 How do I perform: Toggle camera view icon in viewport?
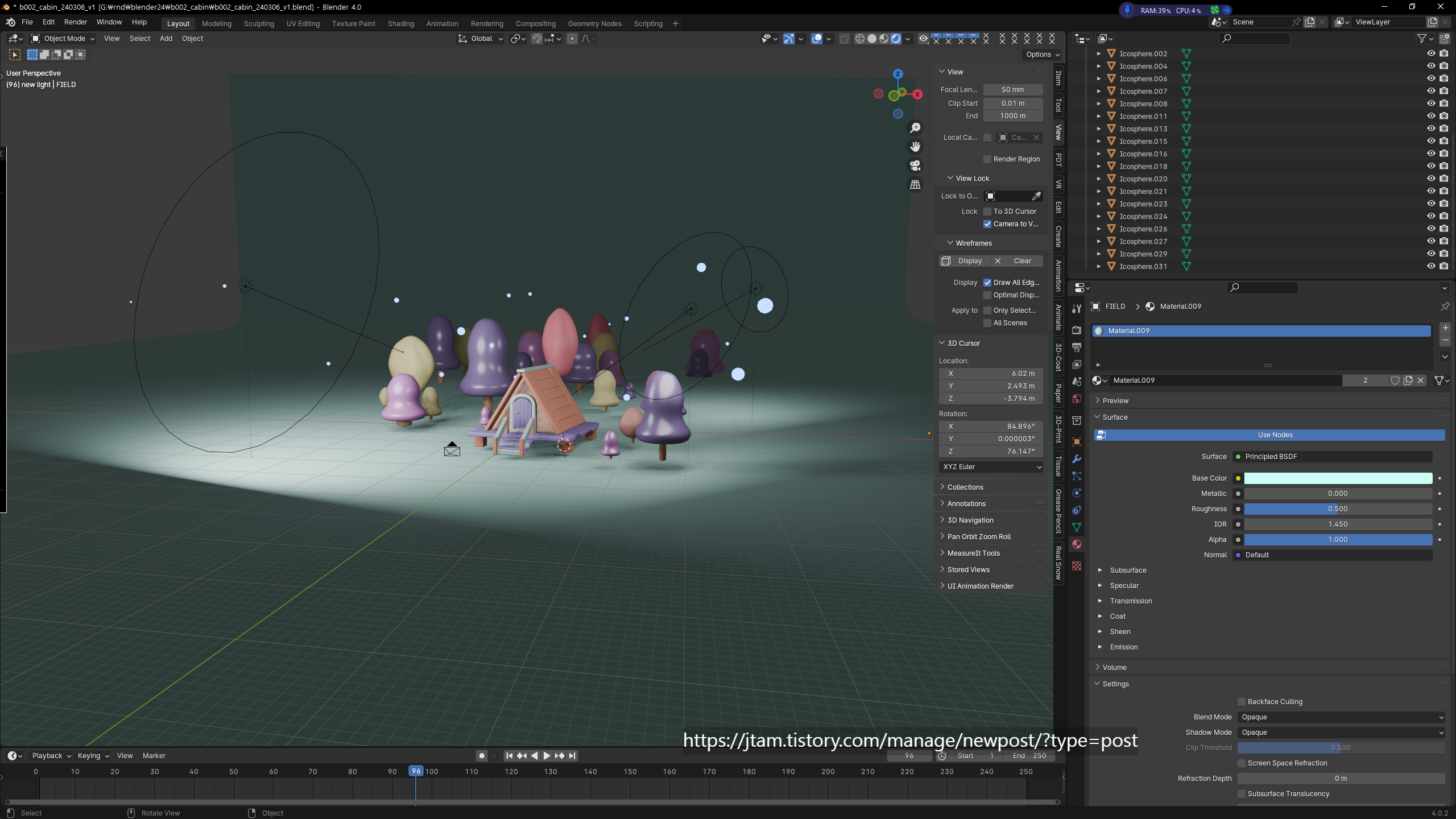915,166
